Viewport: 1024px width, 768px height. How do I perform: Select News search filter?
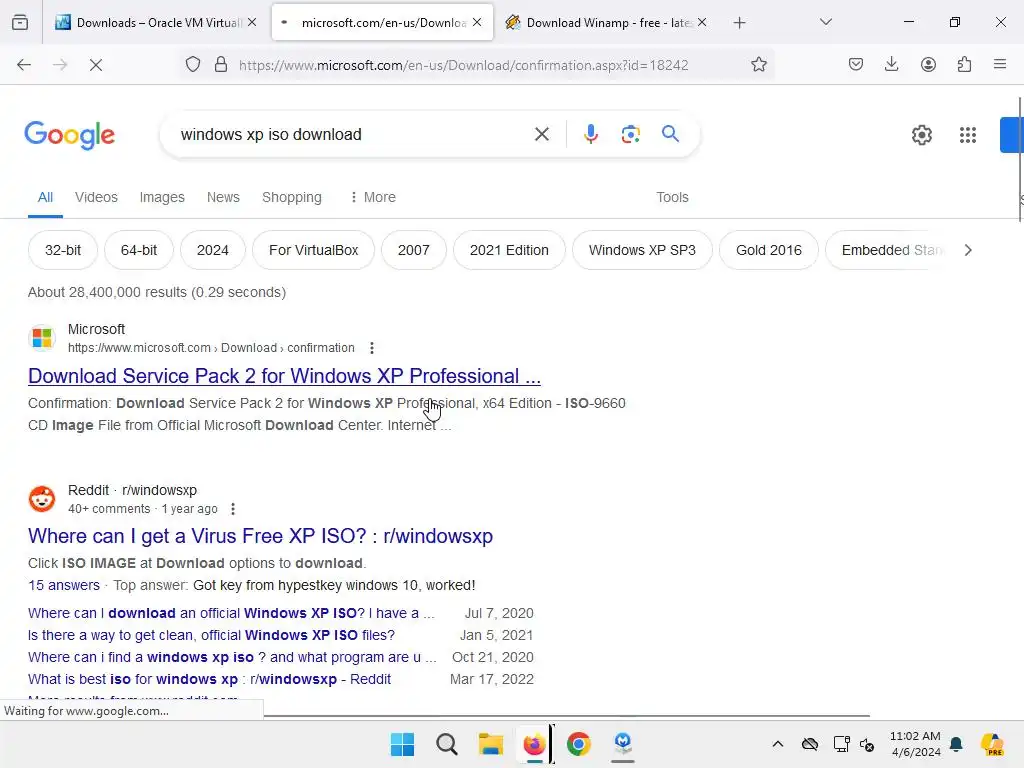pos(223,197)
